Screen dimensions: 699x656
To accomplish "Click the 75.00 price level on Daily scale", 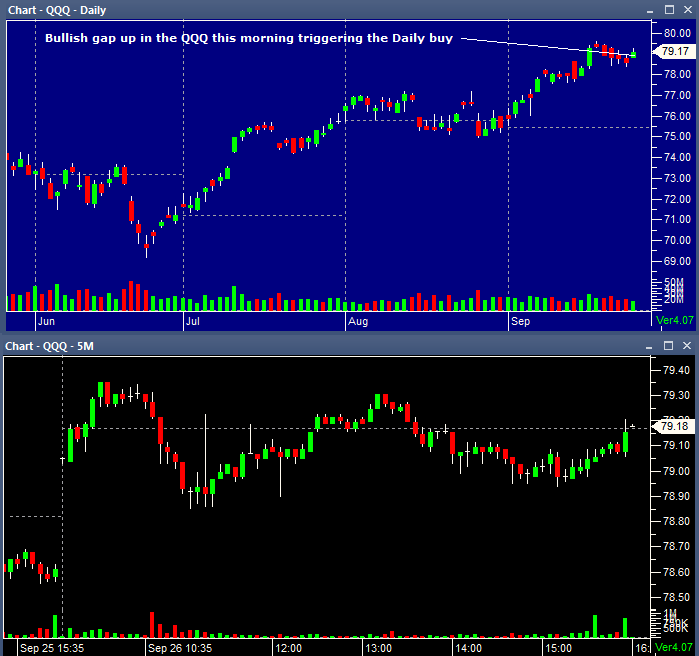I will coord(677,136).
